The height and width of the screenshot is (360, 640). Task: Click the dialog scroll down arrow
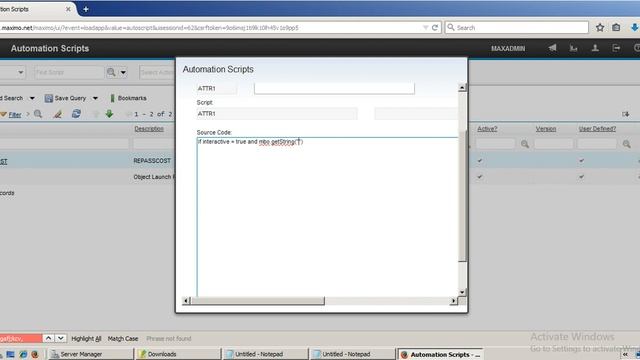(462, 292)
